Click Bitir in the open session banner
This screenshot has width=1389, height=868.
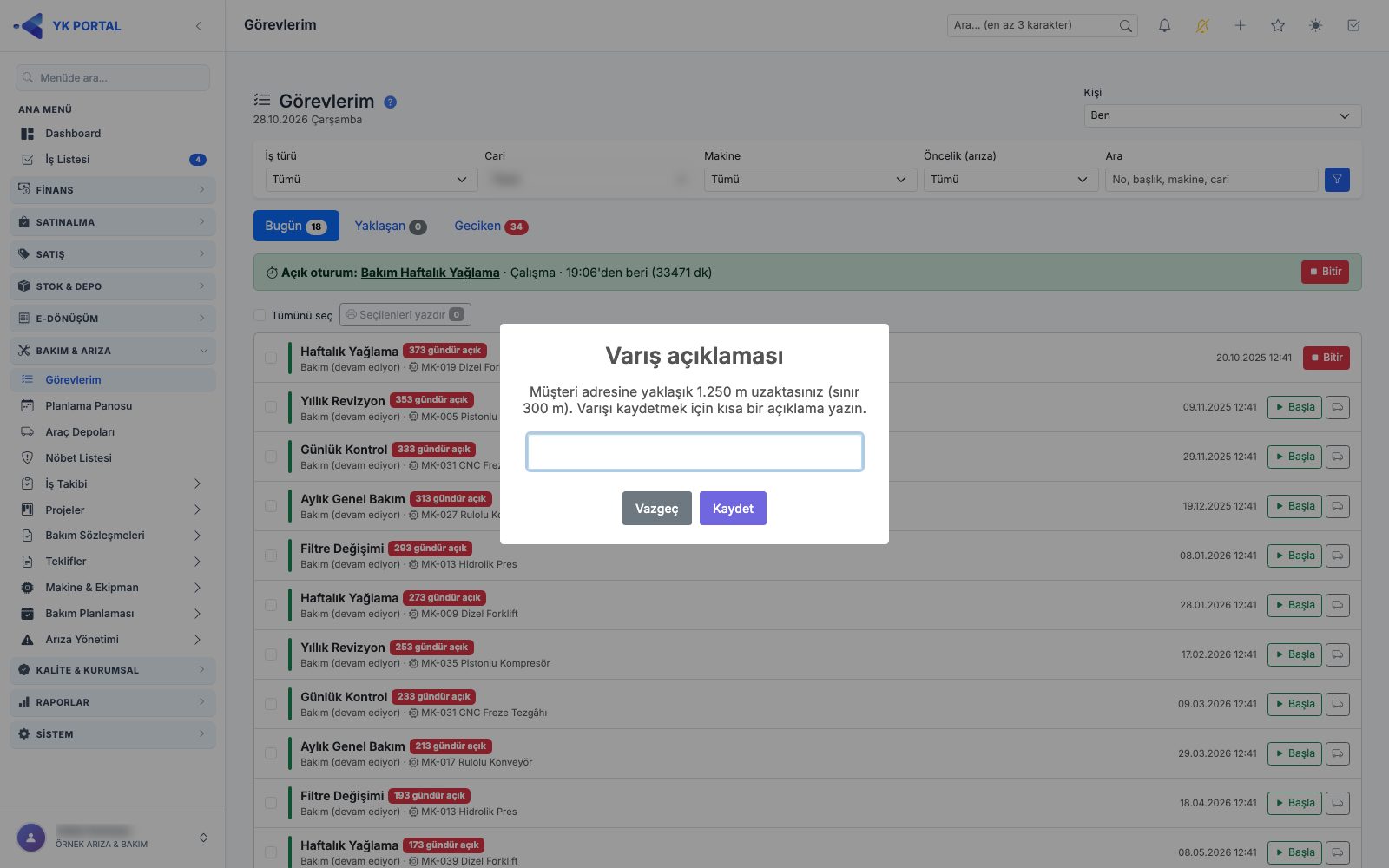(1326, 272)
